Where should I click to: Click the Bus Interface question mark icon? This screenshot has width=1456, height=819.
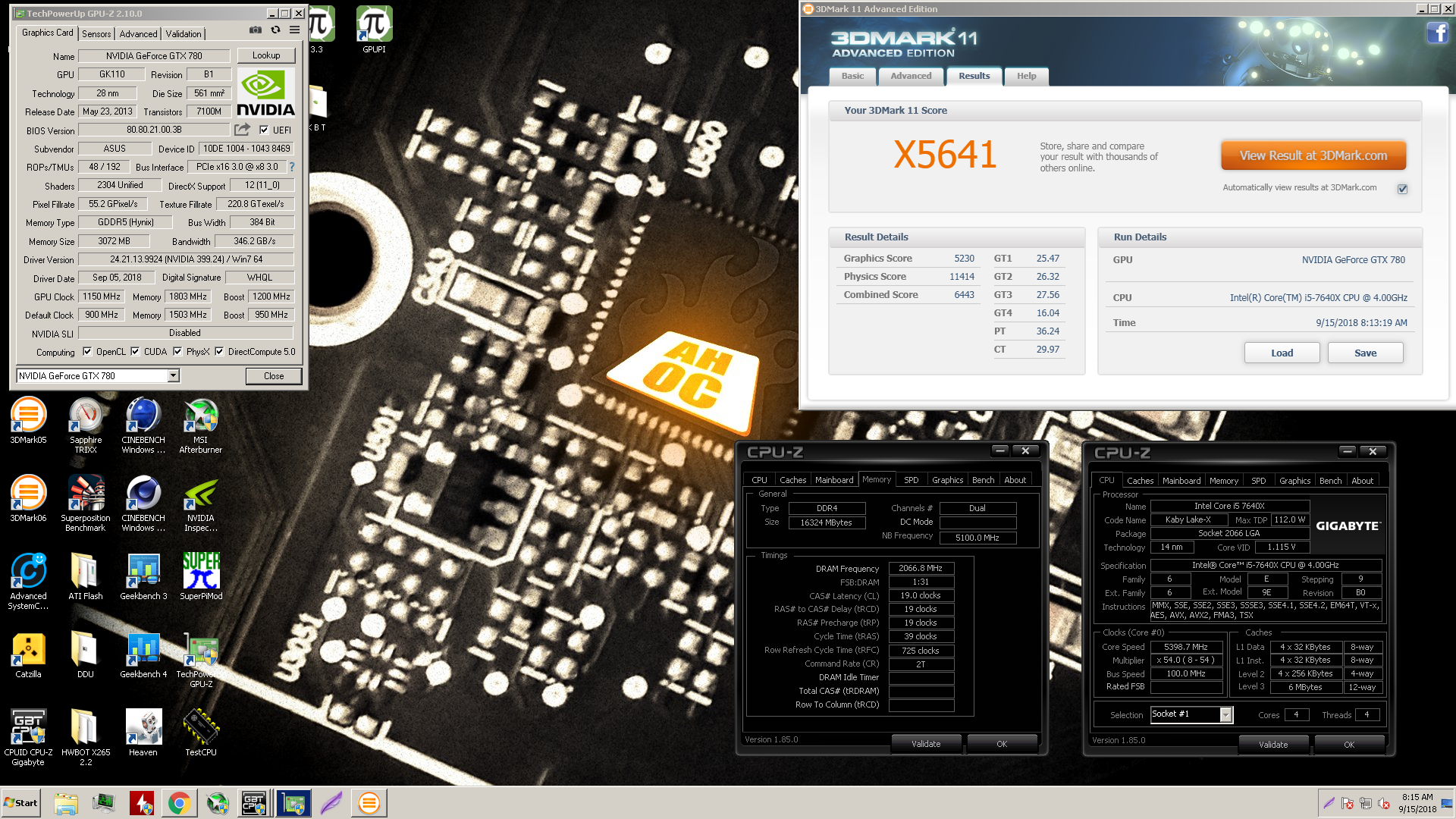pos(292,167)
